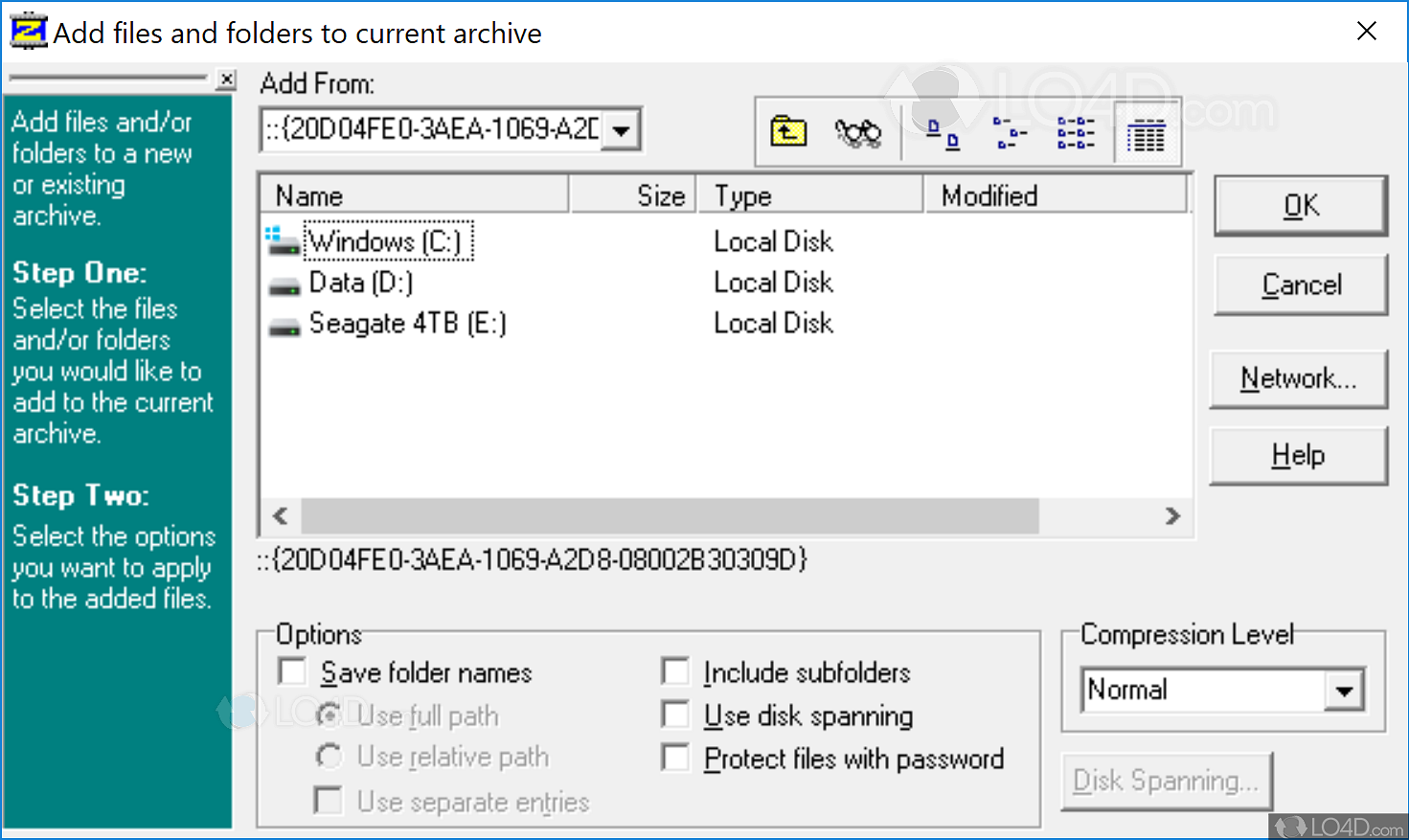Image resolution: width=1409 pixels, height=840 pixels.
Task: Toggle Protect files with password
Action: pyautogui.click(x=675, y=758)
